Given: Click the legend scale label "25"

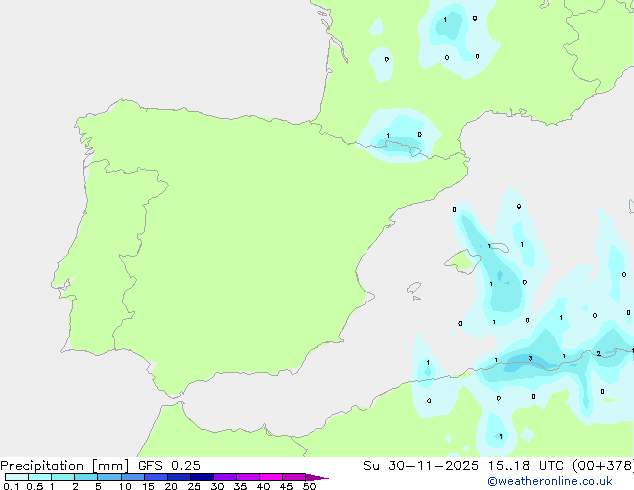Looking at the screenshot, I should 194,486.
